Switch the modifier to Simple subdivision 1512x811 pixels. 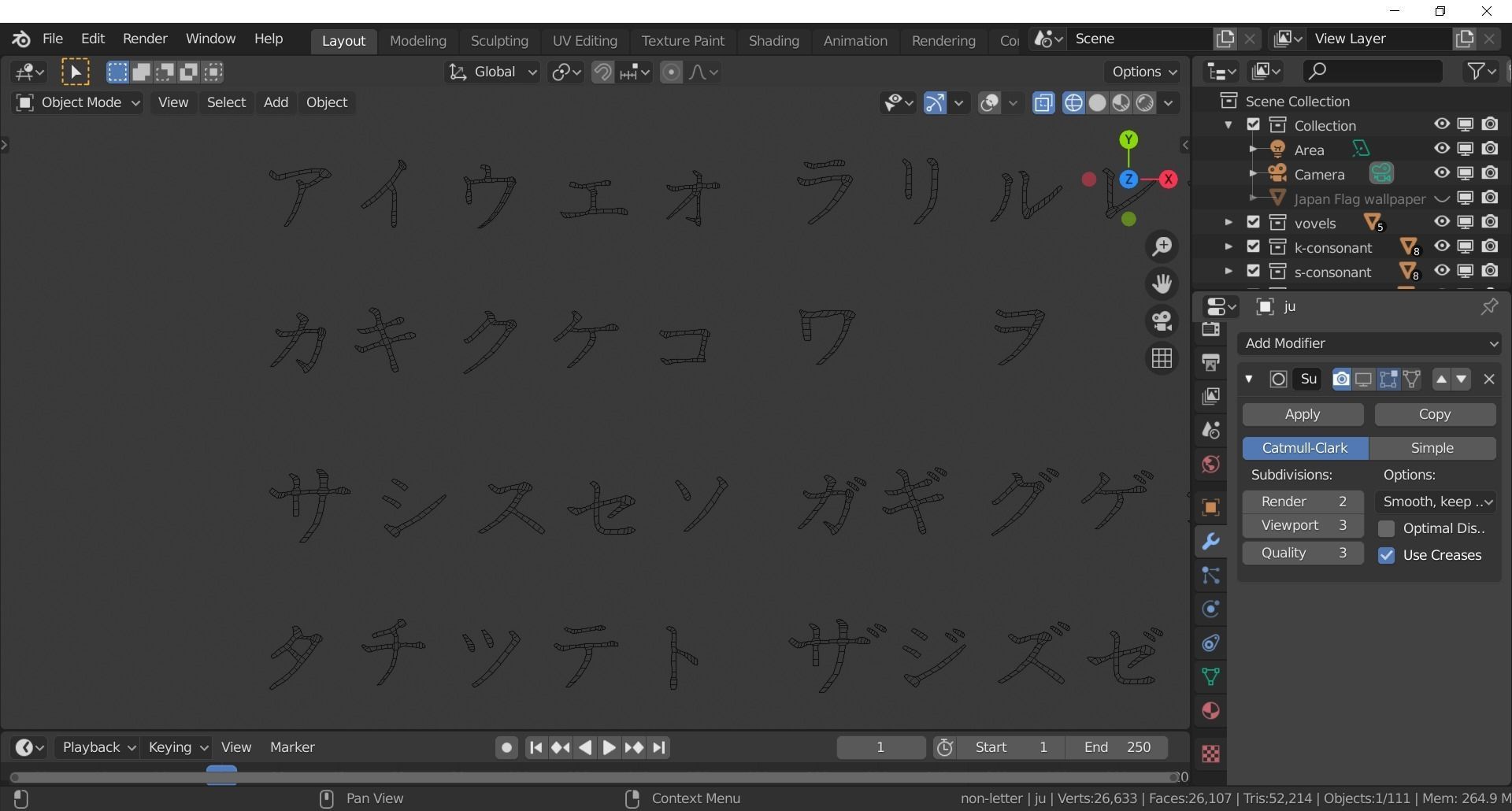click(1432, 447)
